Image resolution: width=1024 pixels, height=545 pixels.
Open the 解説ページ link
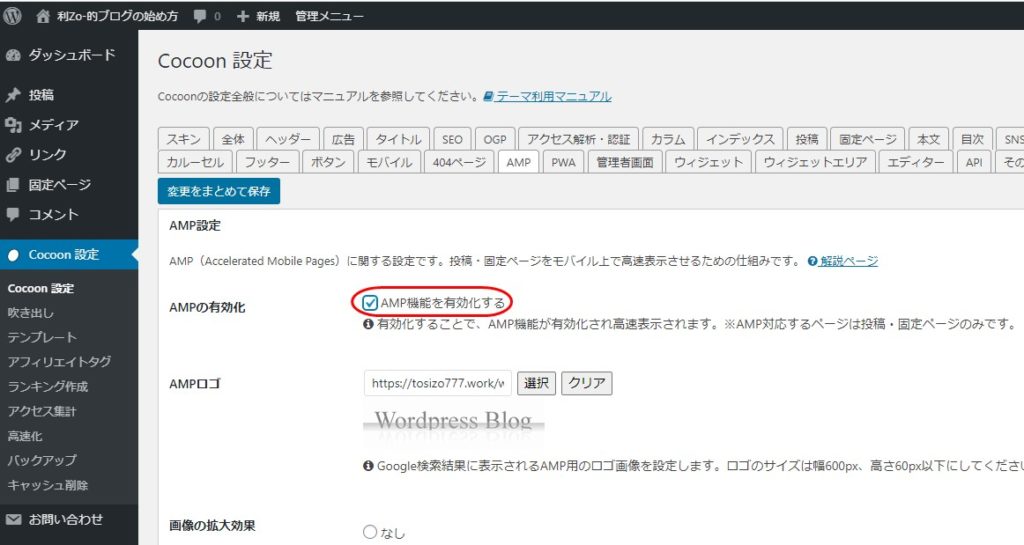848,261
